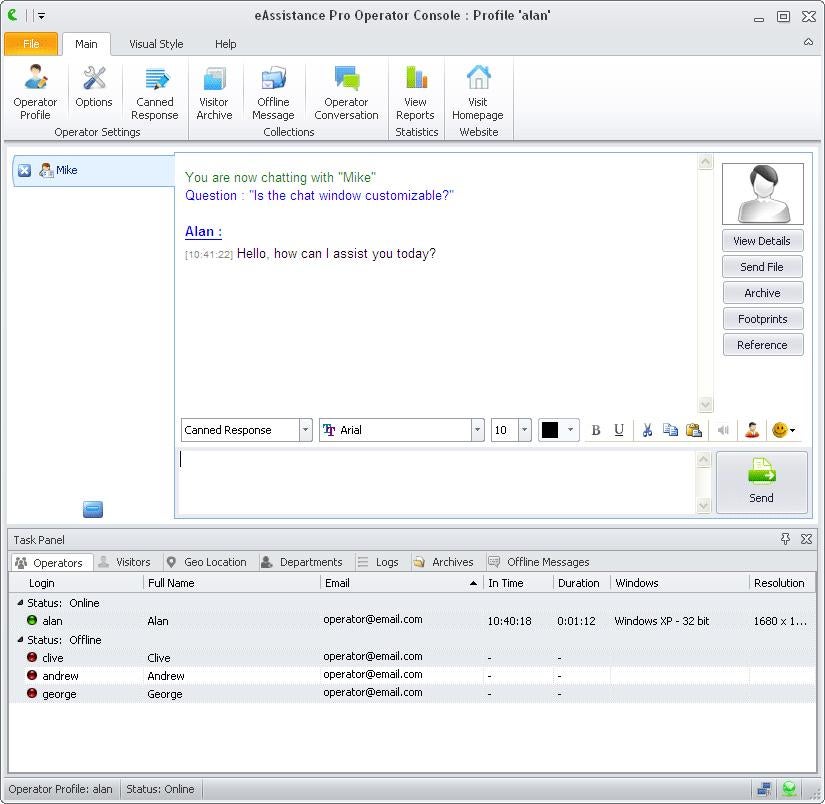Click the View Details button
The image size is (825, 804).
[762, 240]
